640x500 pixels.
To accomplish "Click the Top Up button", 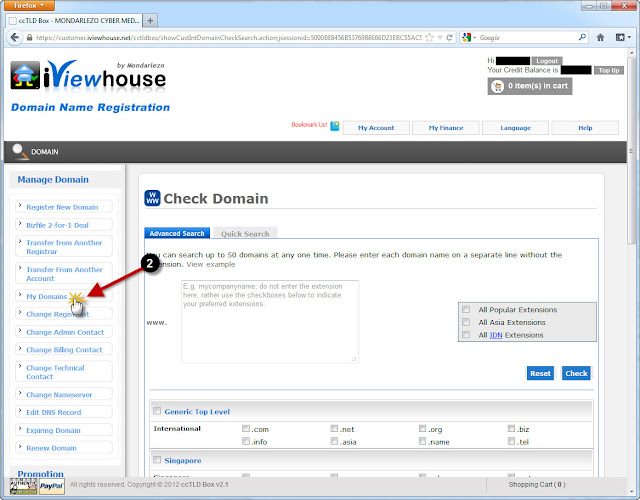I will click(x=609, y=70).
